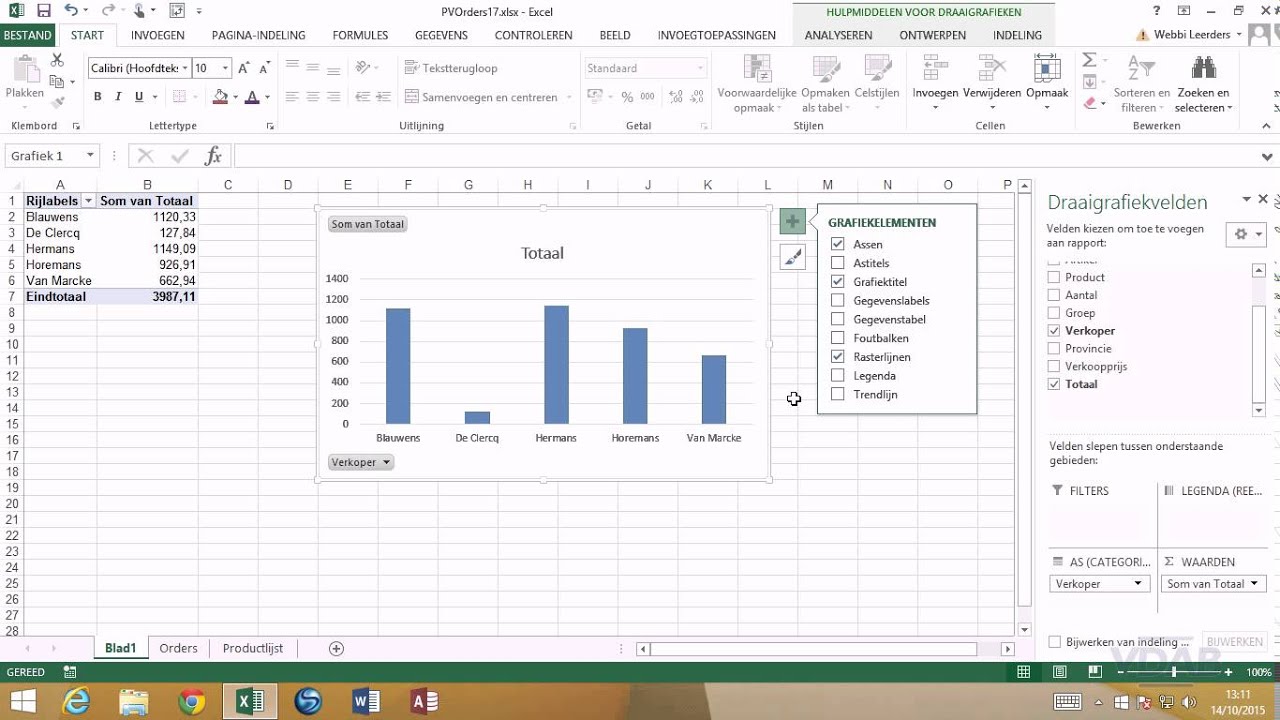The image size is (1280, 720).
Task: Open the BESTAND tab
Action: pyautogui.click(x=27, y=35)
